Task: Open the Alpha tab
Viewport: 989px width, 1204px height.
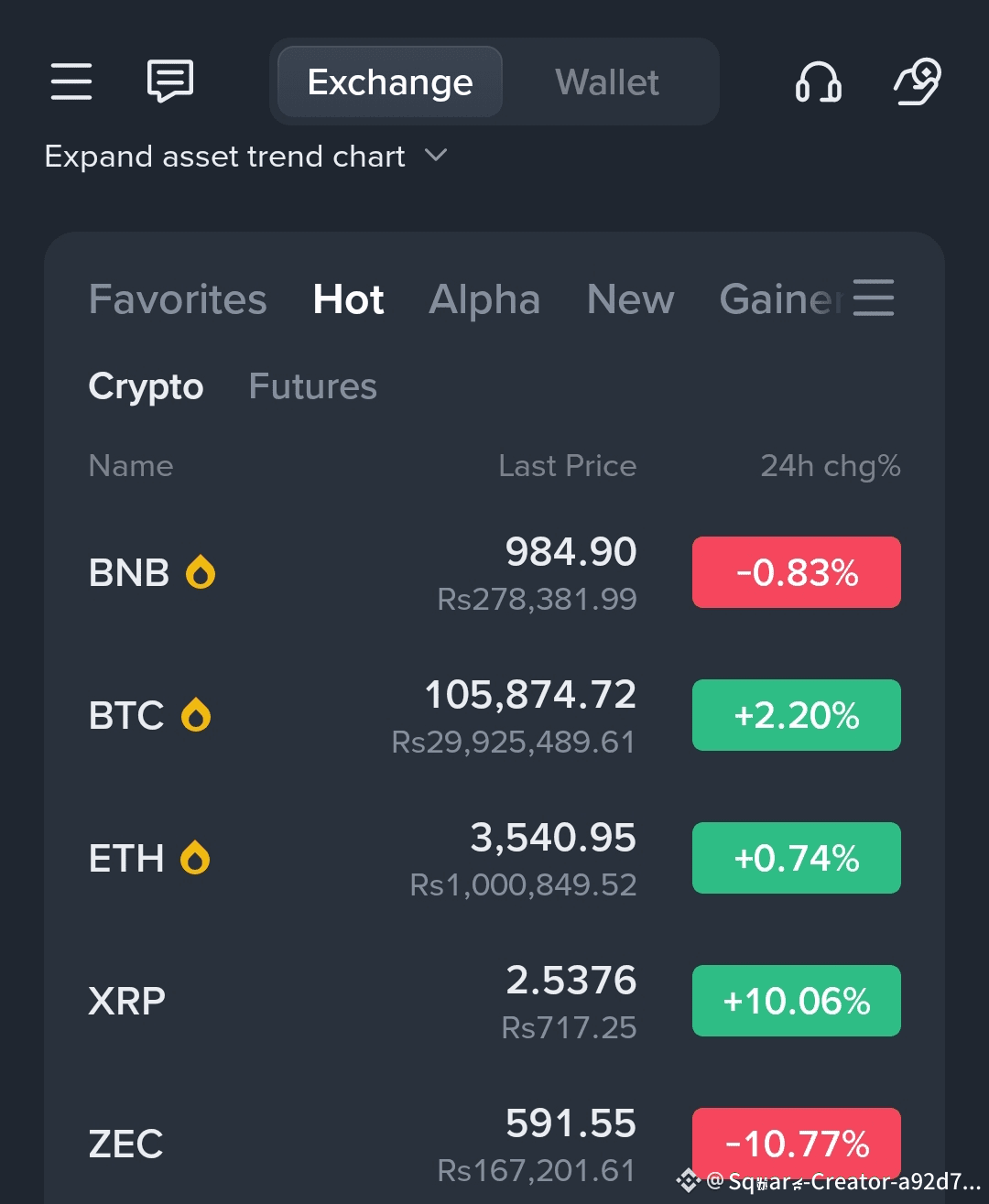Action: [484, 299]
